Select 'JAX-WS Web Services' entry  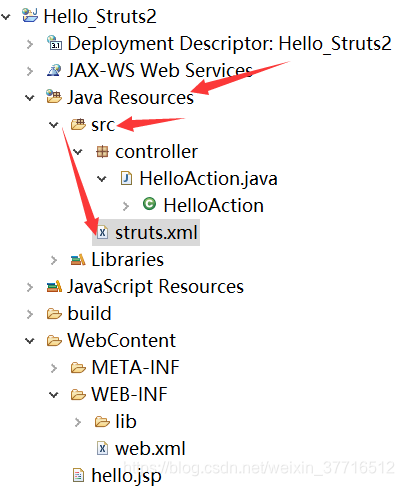pos(160,70)
